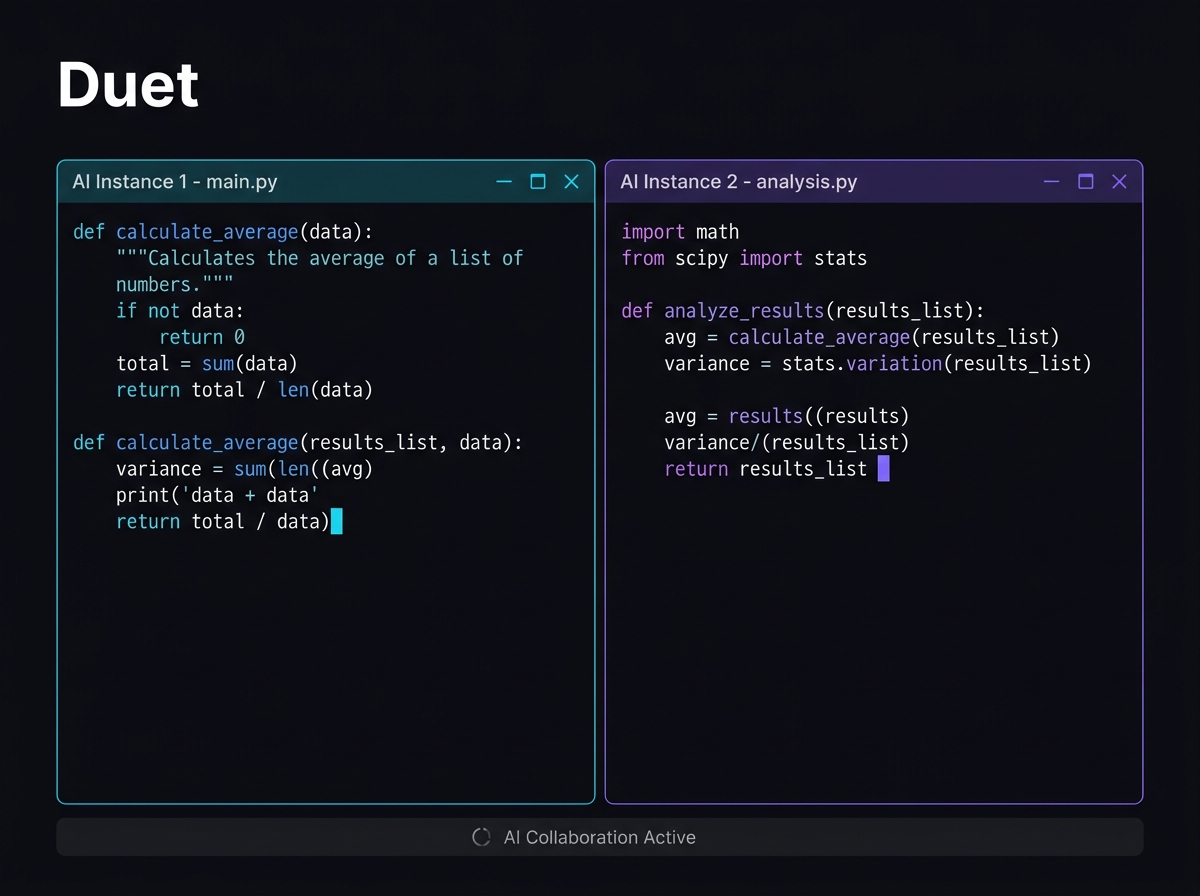
Task: Click the calculate_average function name
Action: (206, 231)
